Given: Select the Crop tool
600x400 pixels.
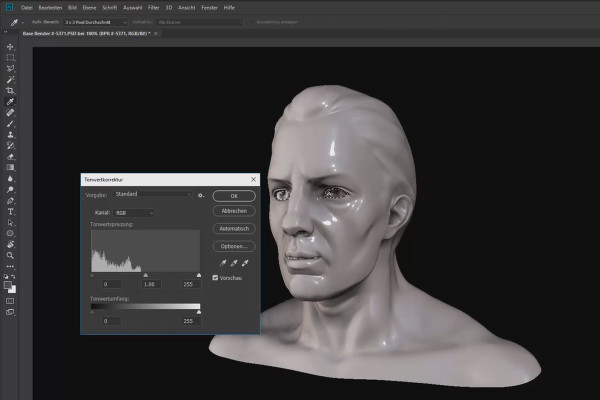Looking at the screenshot, I should coord(10,90).
